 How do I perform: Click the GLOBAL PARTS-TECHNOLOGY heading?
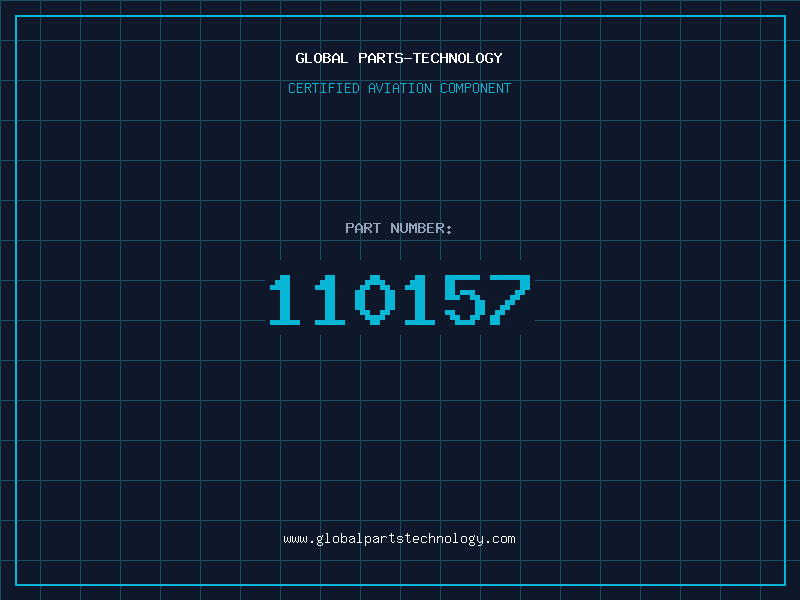(x=399, y=58)
